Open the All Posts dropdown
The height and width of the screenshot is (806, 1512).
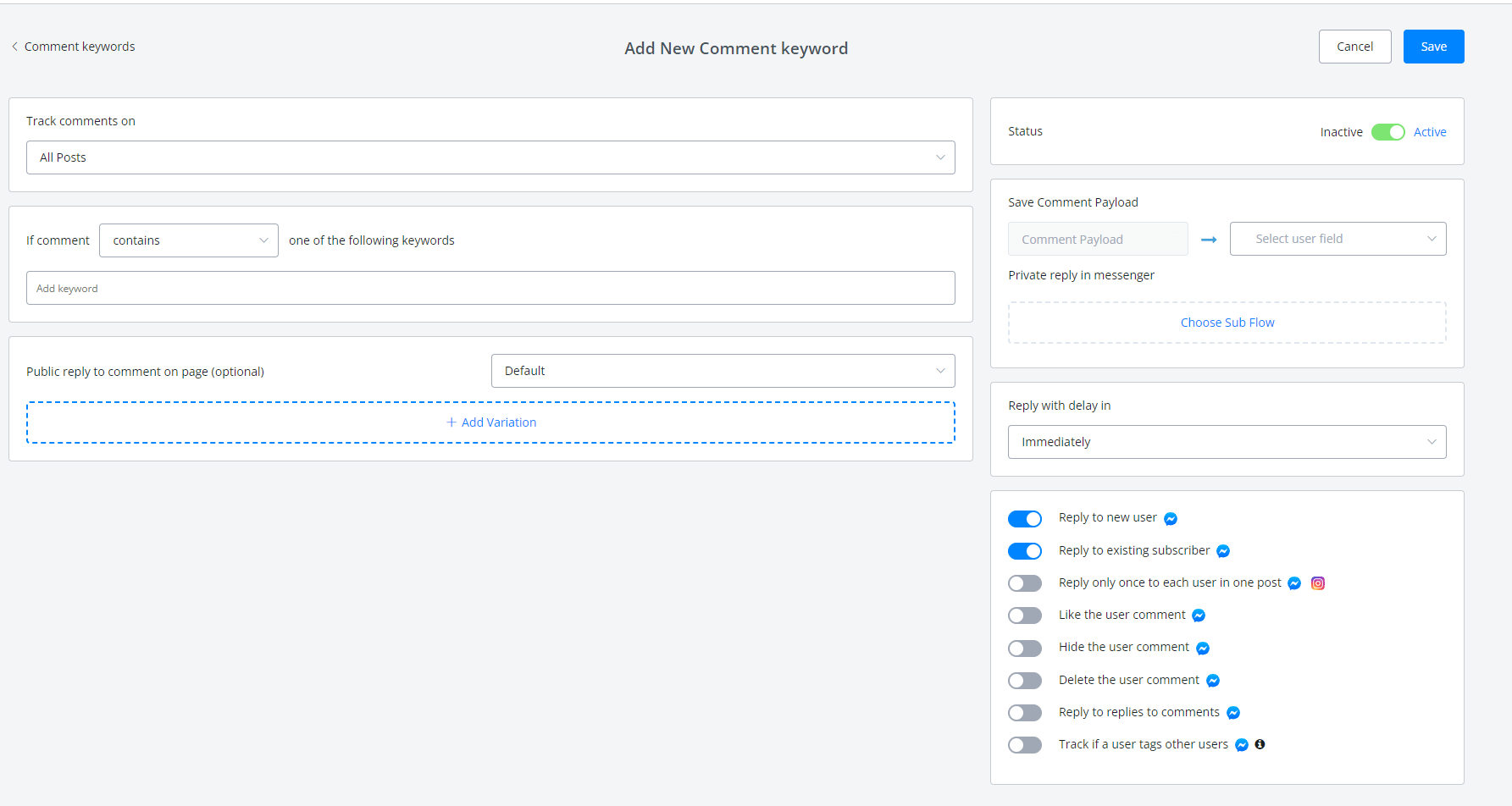tap(490, 157)
